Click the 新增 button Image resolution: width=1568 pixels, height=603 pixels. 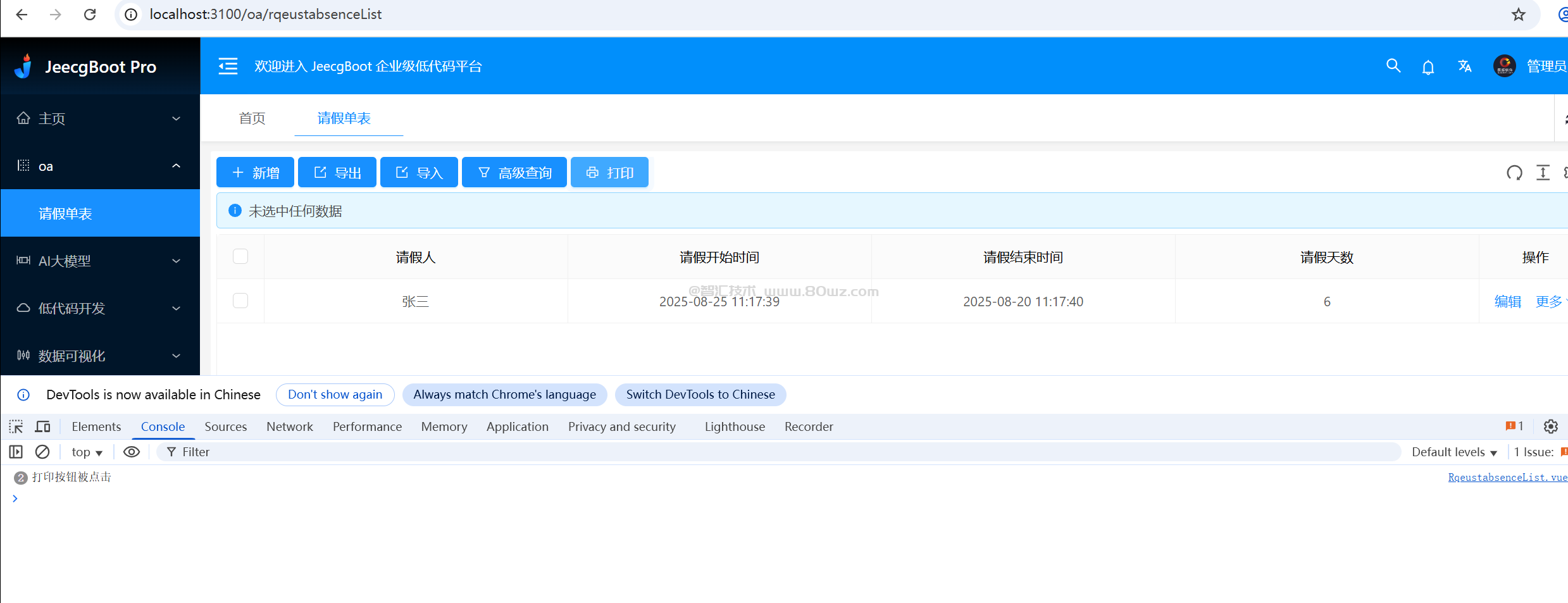tap(255, 172)
